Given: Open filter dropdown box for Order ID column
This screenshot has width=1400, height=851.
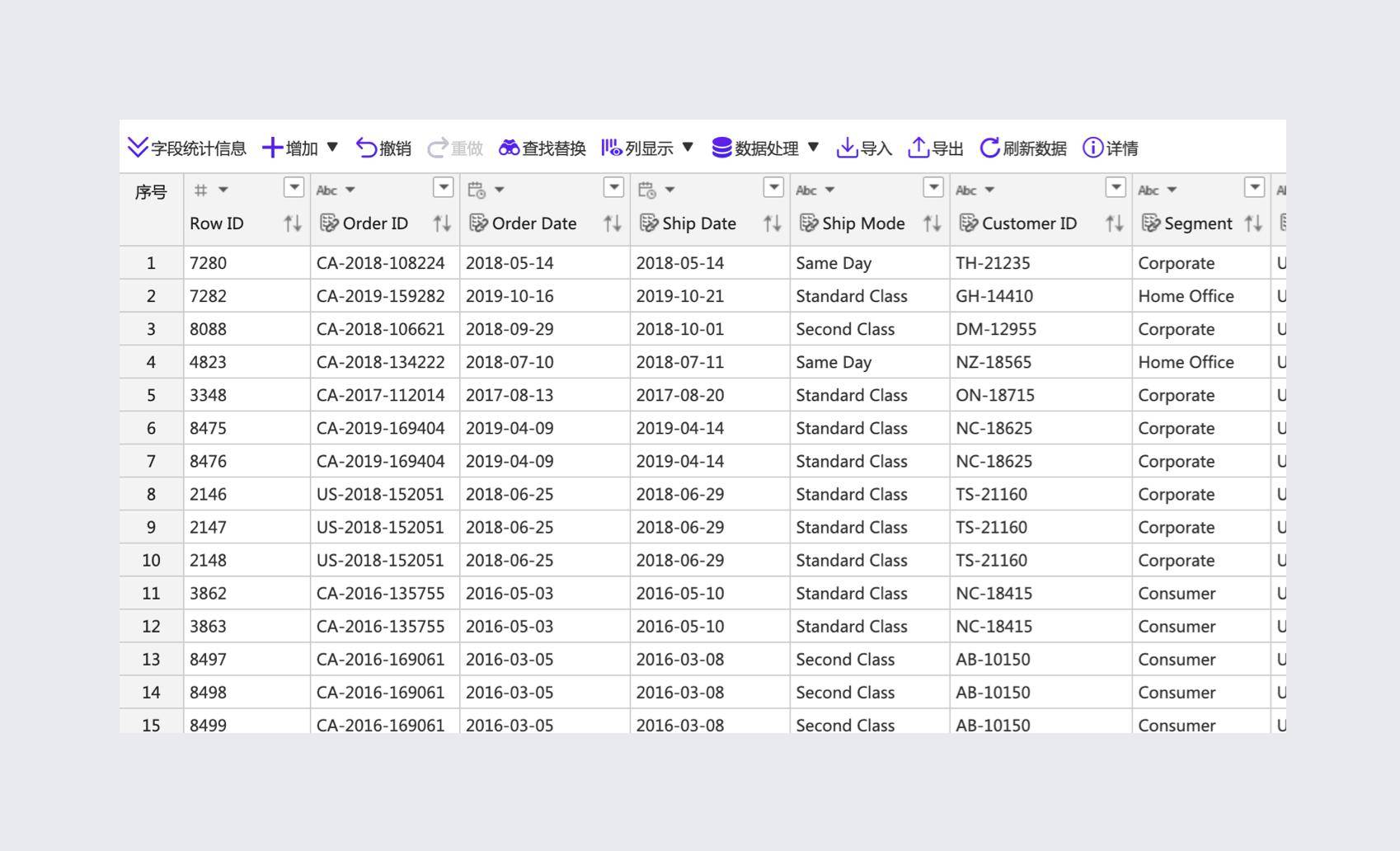Looking at the screenshot, I should [444, 187].
